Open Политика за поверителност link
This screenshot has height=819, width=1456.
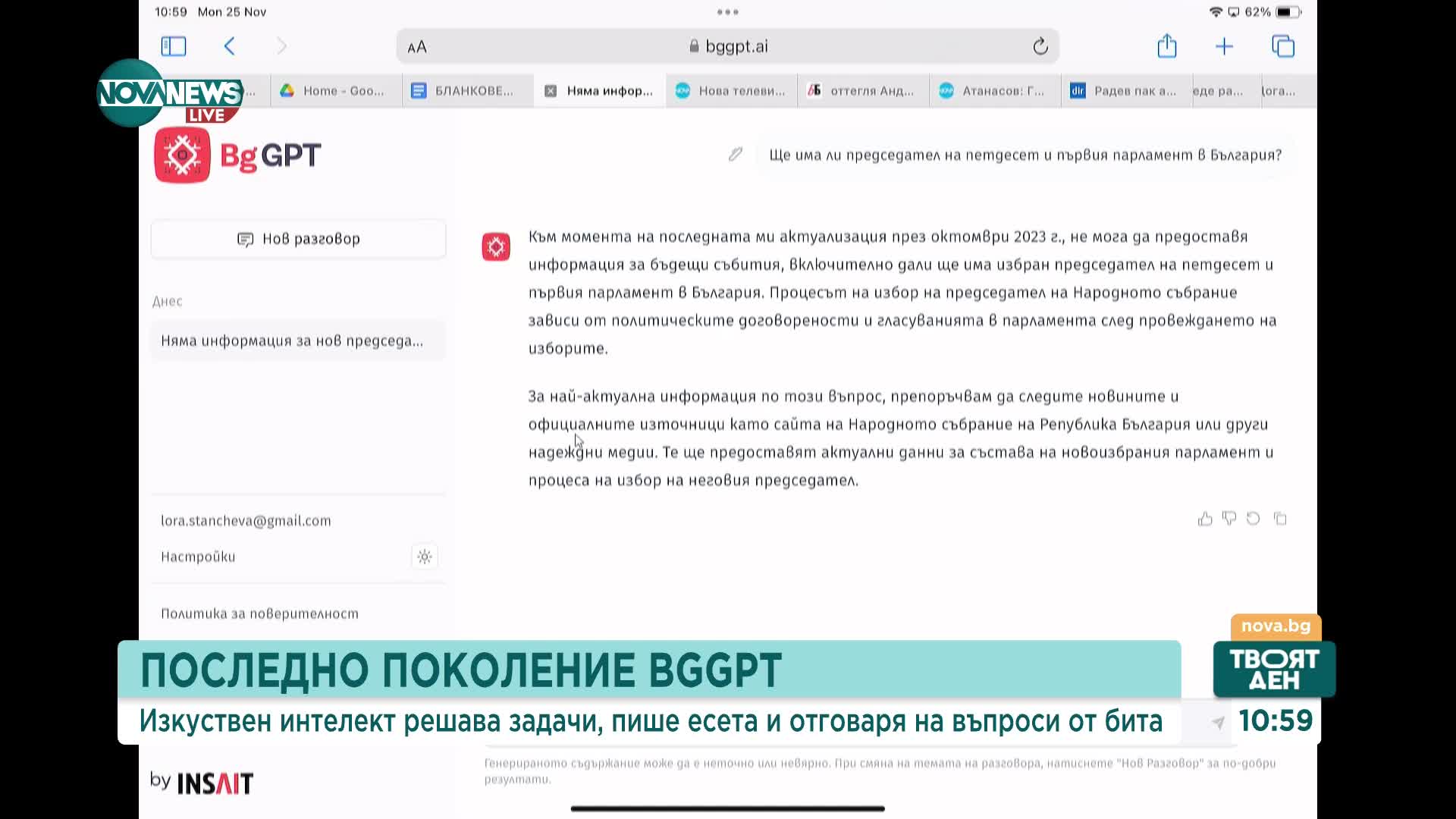259,613
